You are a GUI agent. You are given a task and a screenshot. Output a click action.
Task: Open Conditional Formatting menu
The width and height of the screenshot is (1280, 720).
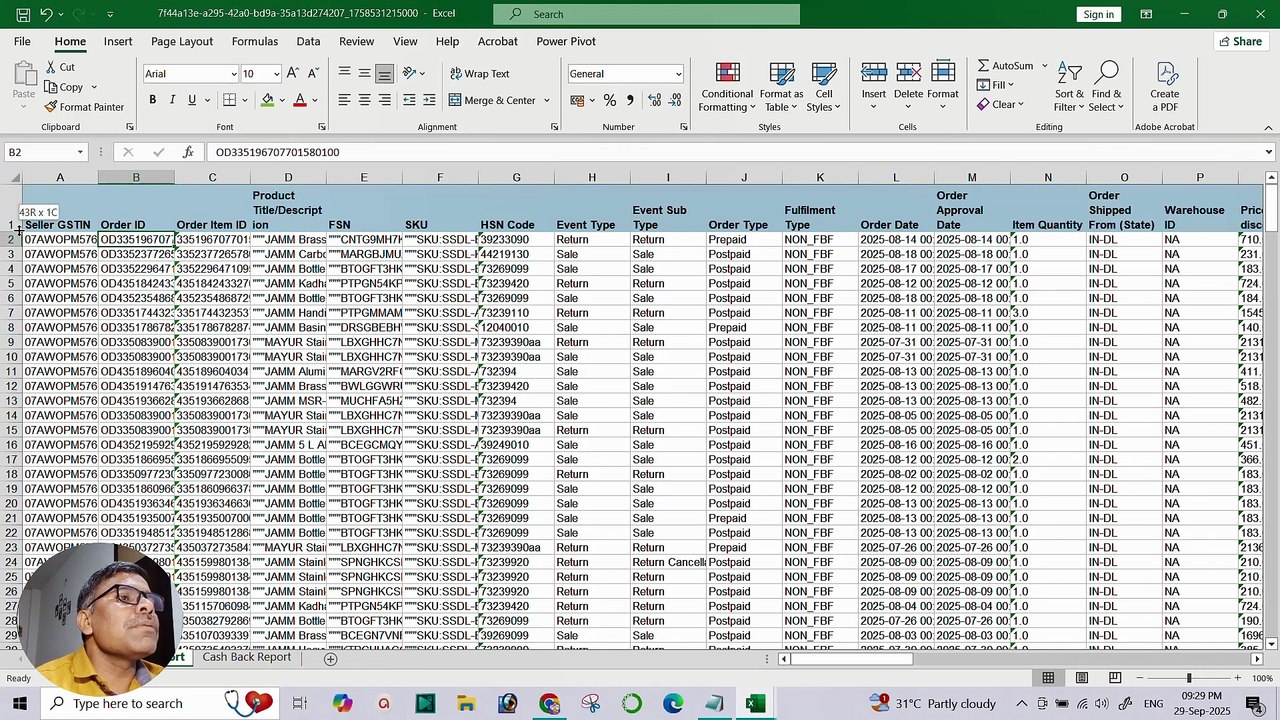tap(727, 87)
